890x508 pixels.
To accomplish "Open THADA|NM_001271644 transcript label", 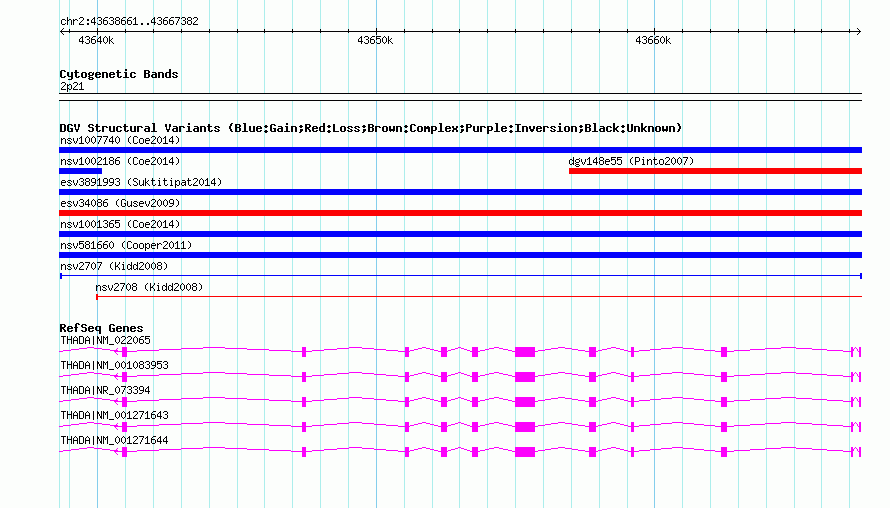I will pyautogui.click(x=114, y=440).
